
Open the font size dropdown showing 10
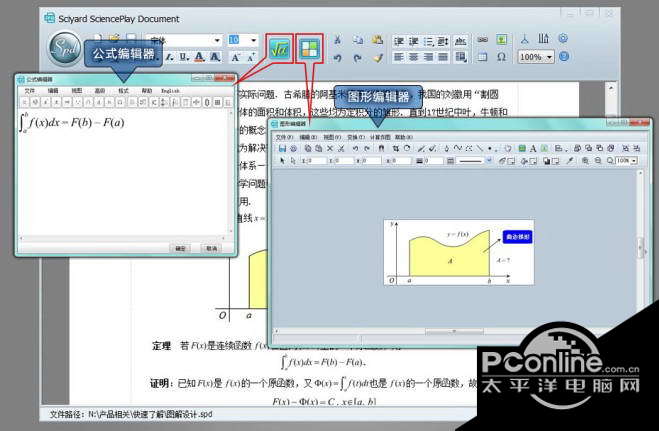pos(253,40)
